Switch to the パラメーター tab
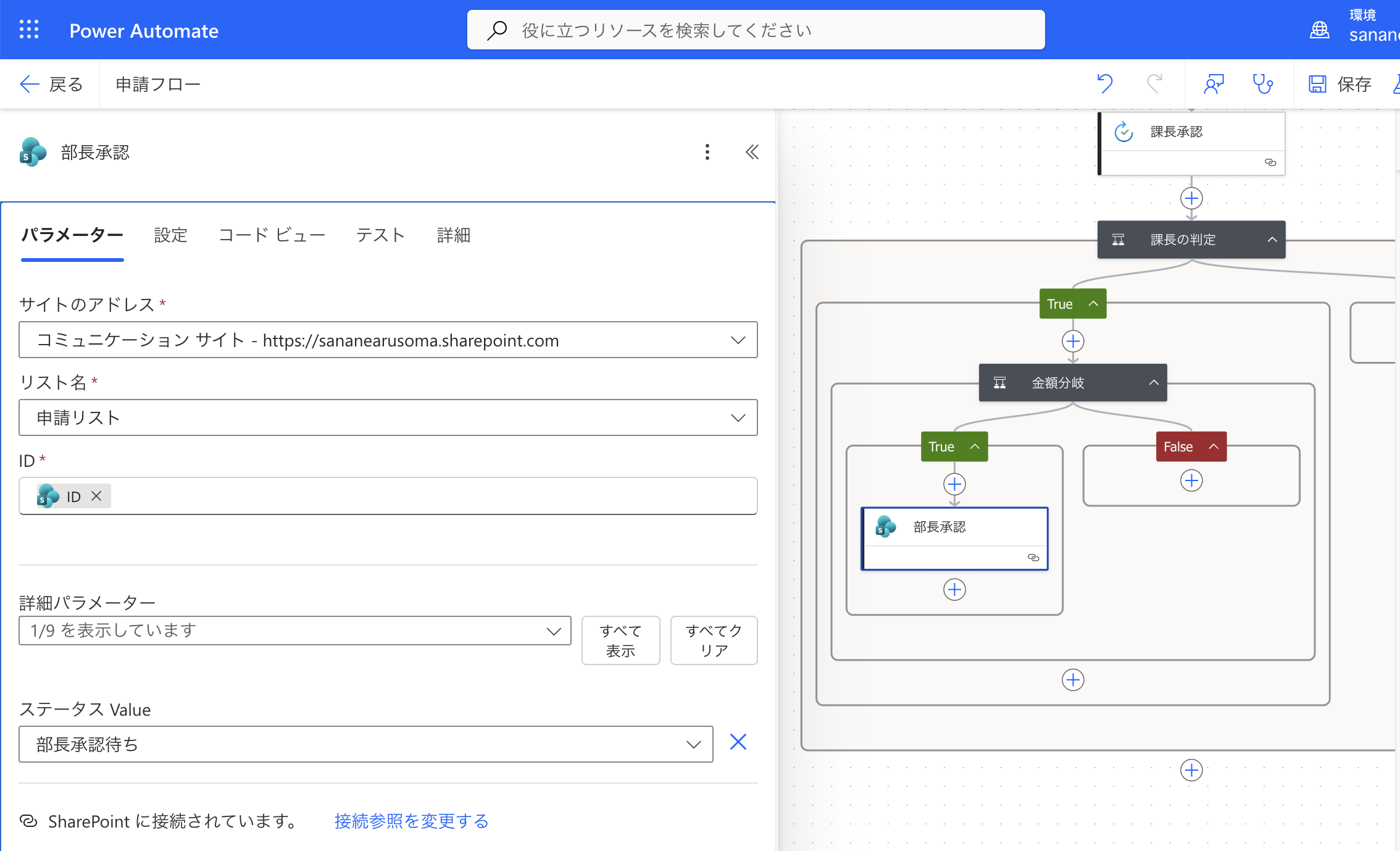 point(72,235)
